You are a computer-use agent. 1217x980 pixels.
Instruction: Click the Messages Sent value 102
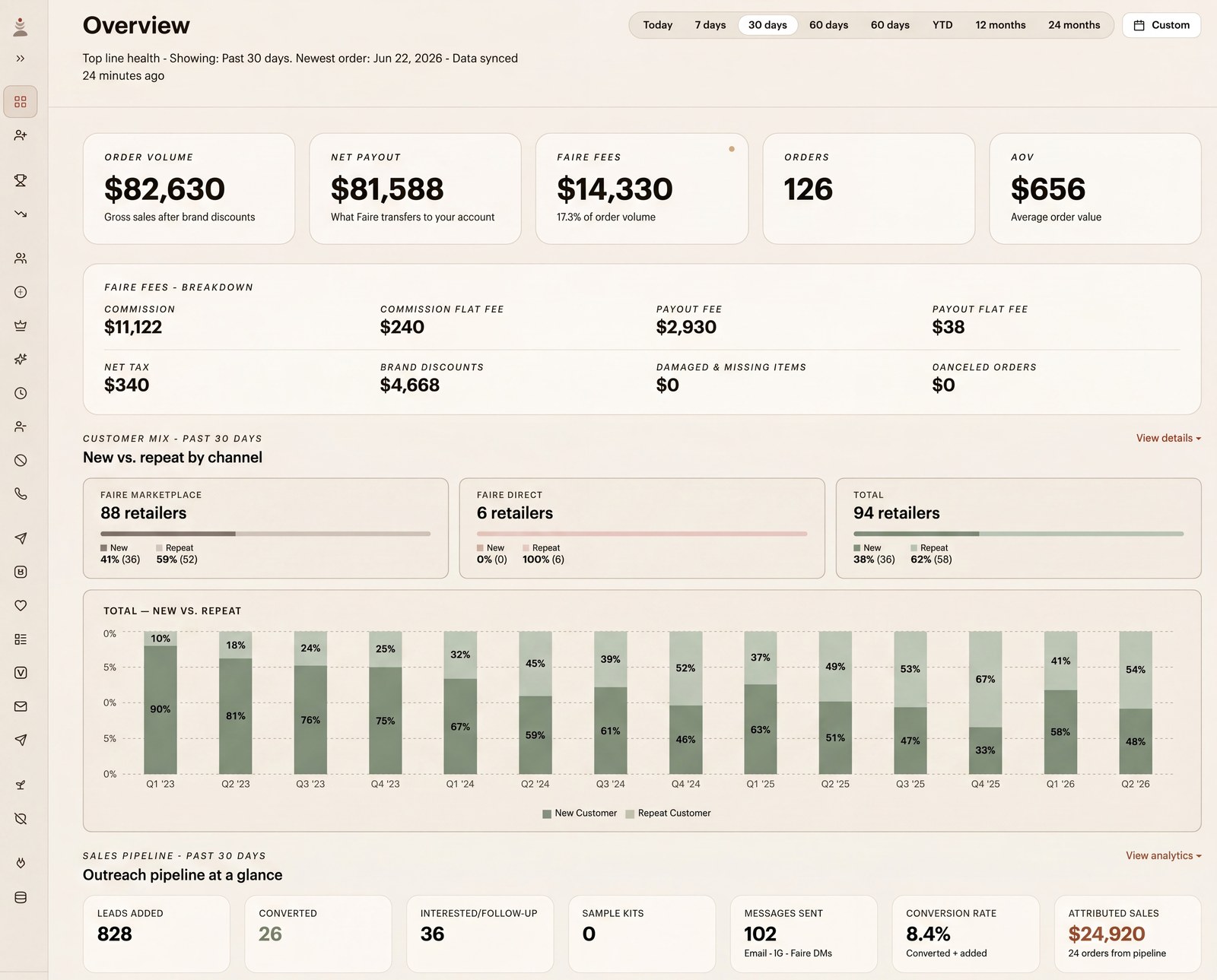[761, 934]
